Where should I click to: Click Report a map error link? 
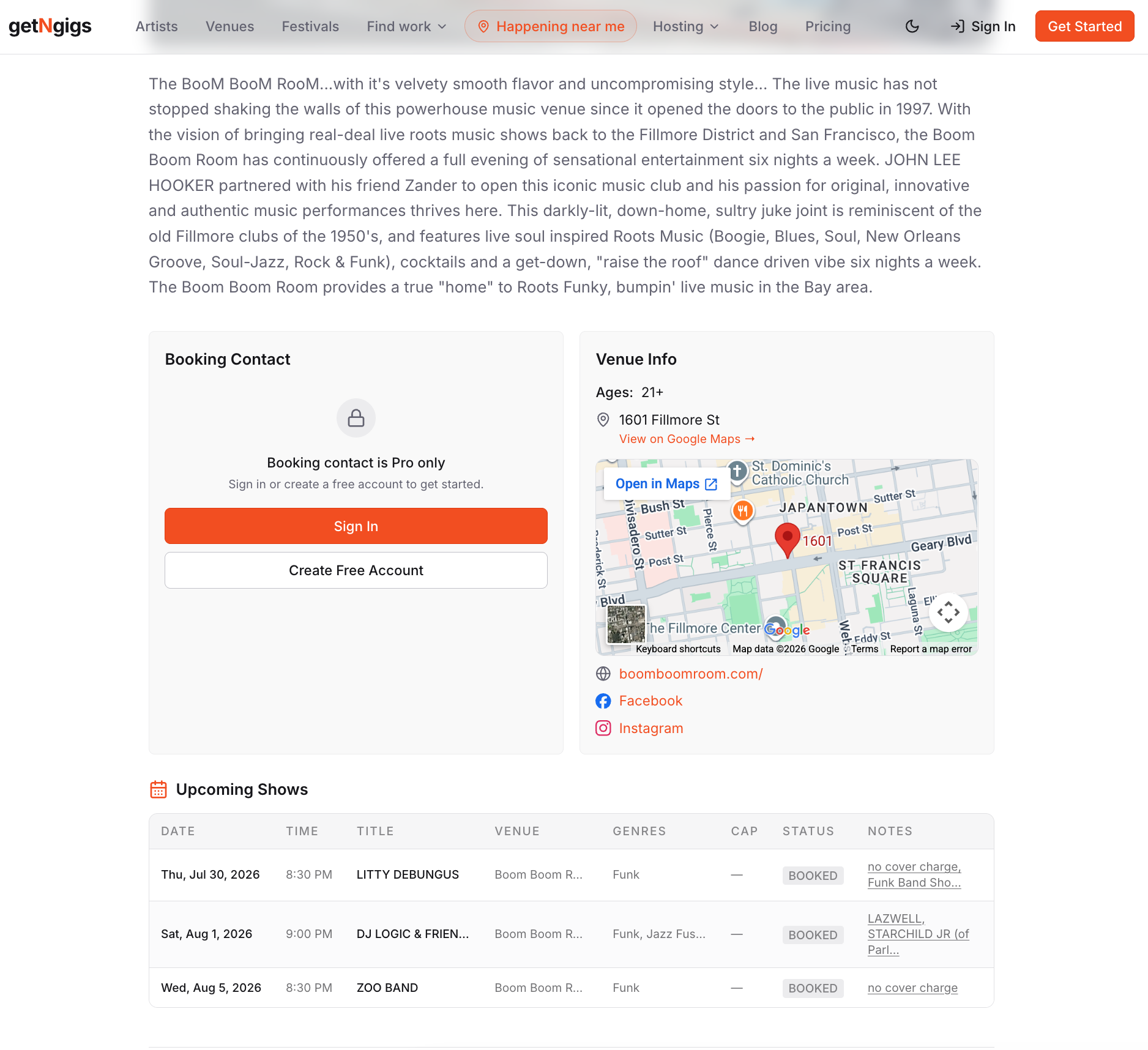click(x=931, y=649)
